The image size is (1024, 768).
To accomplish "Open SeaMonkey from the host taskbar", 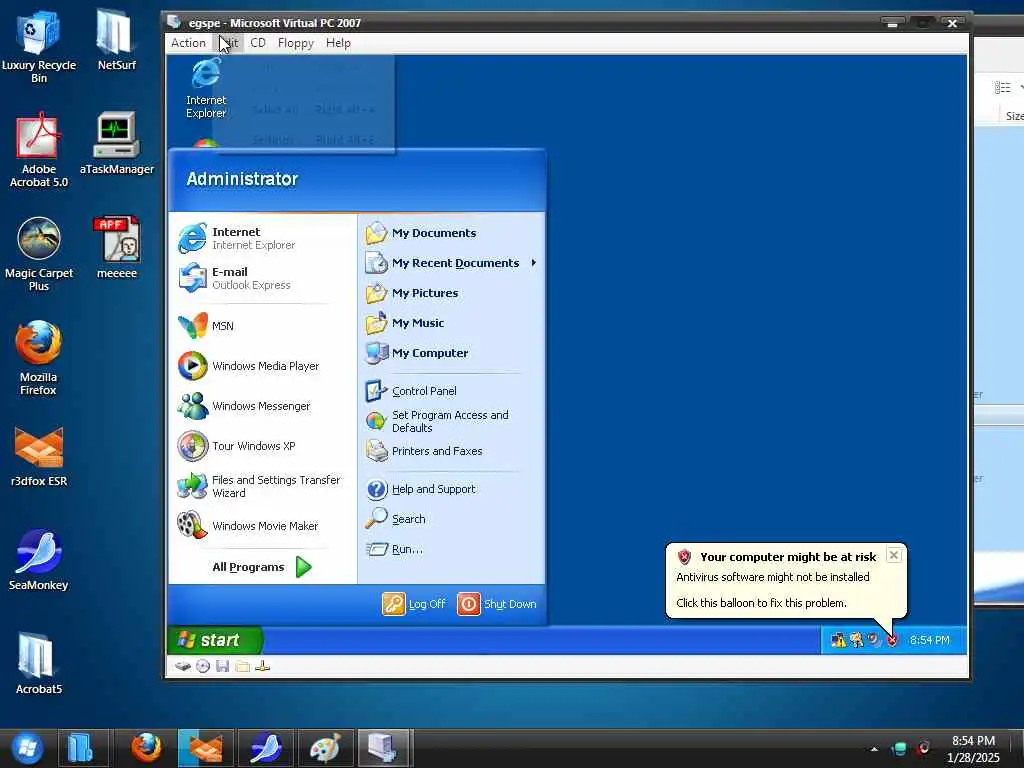I will [265, 748].
